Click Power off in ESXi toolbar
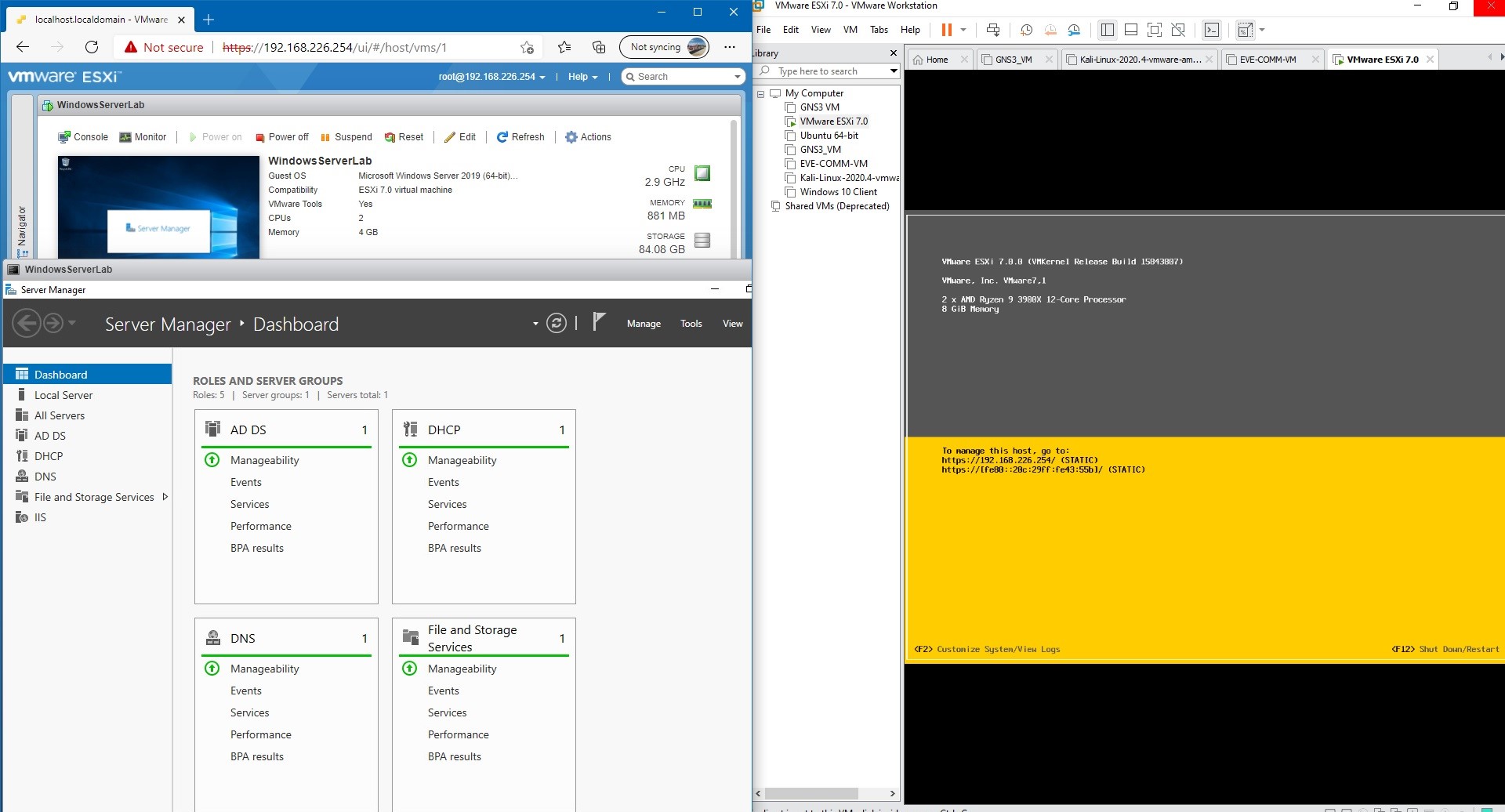 point(282,137)
